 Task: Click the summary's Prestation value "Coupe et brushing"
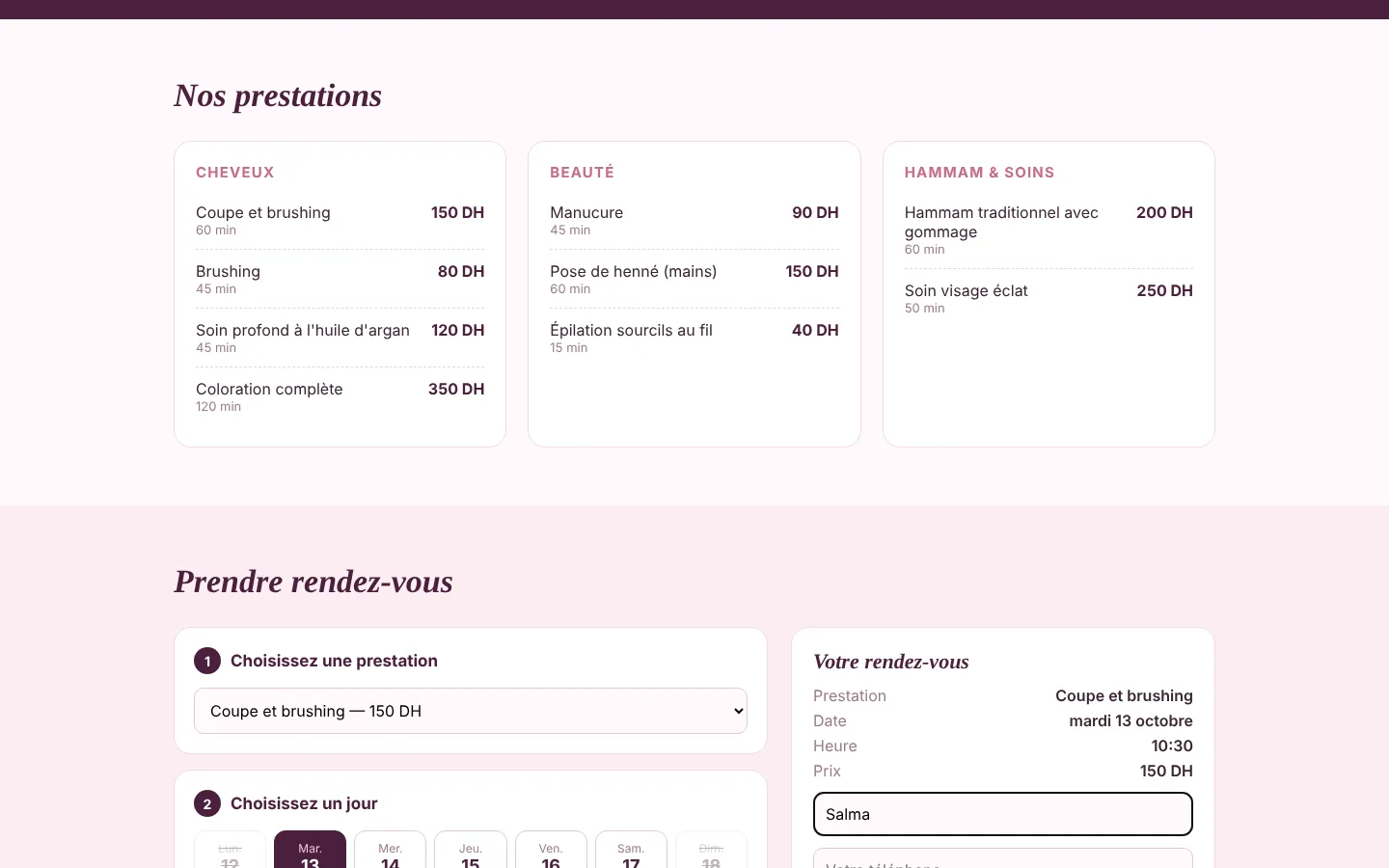[x=1124, y=695]
